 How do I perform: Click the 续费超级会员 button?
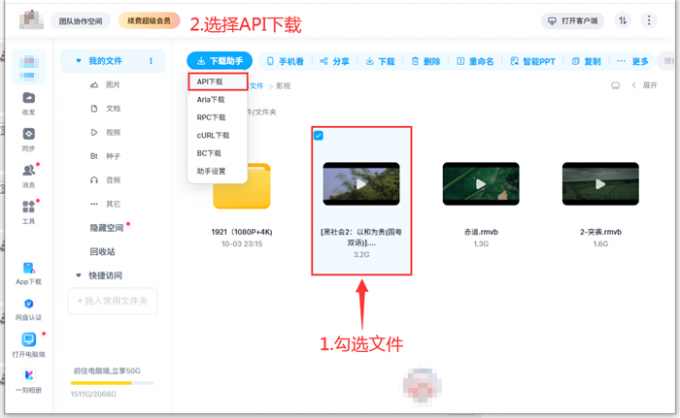[149, 21]
